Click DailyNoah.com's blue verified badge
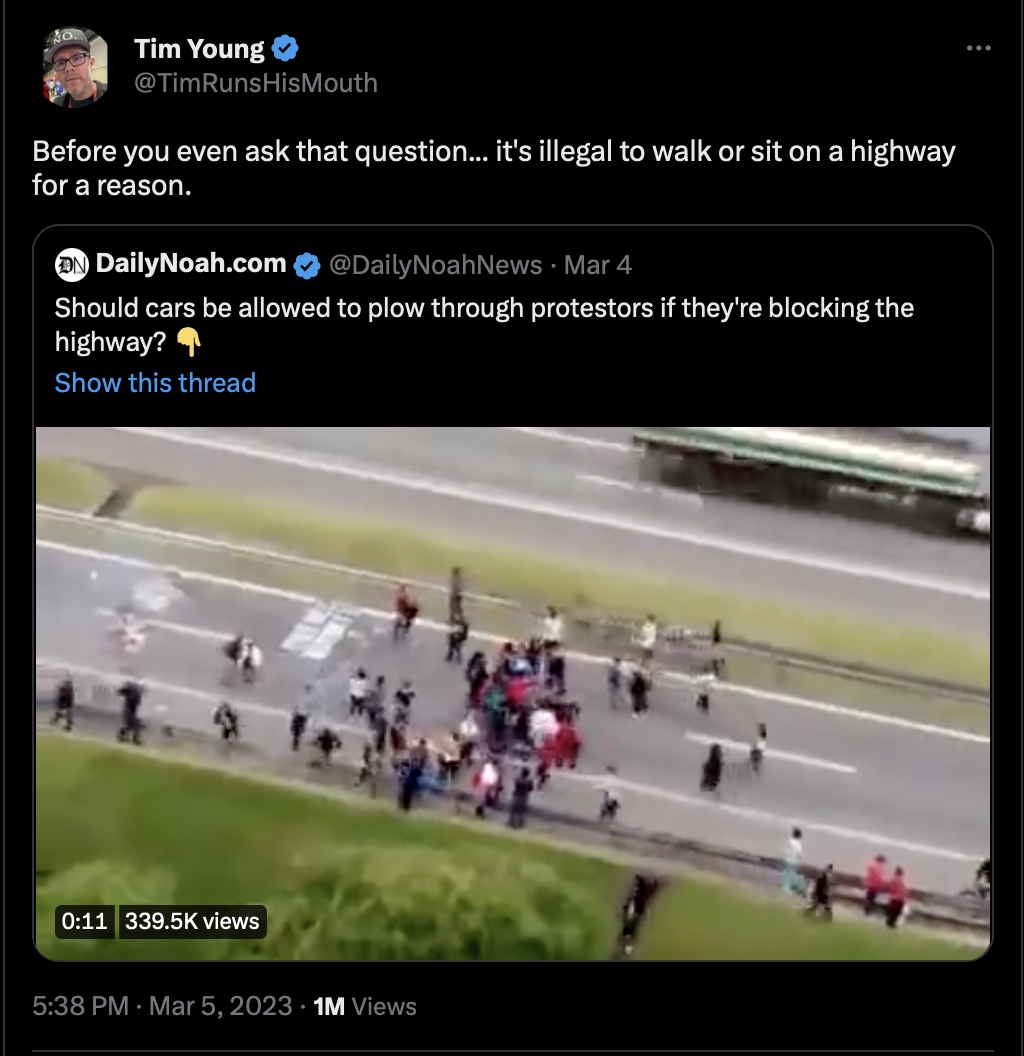The image size is (1024, 1056). [x=307, y=265]
